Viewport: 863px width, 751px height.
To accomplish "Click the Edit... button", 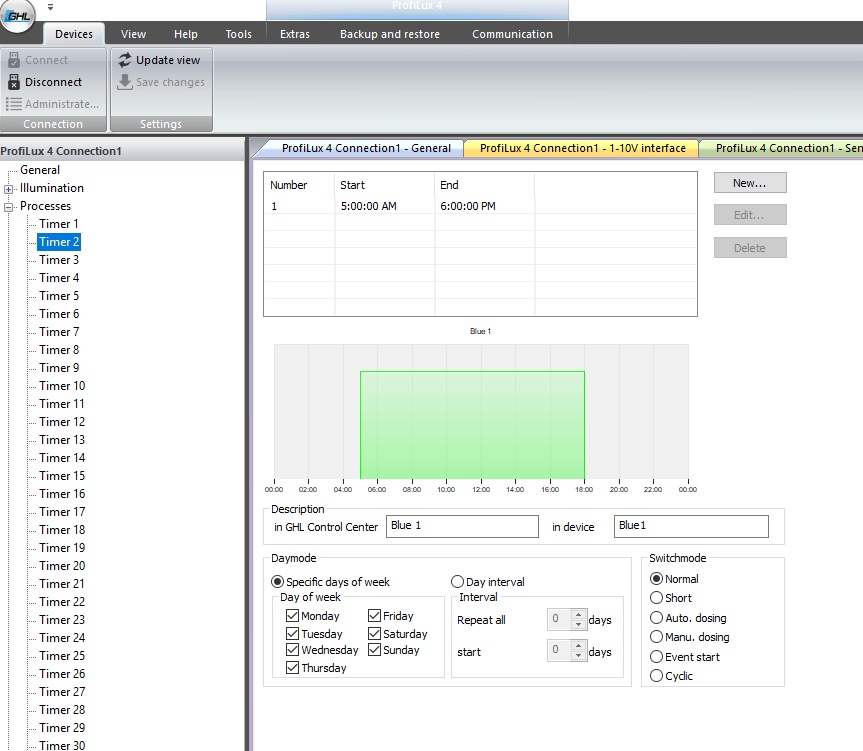I will [x=750, y=215].
